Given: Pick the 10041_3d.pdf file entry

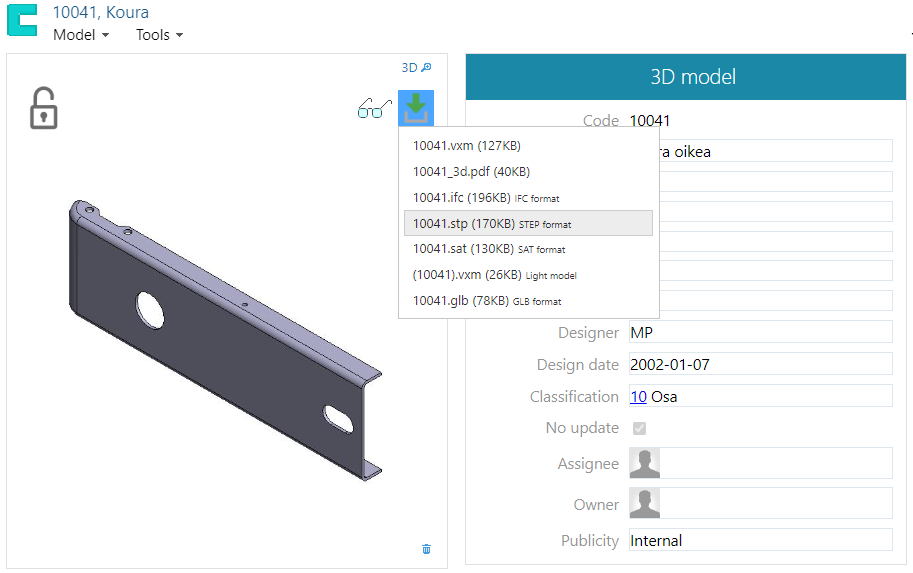Looking at the screenshot, I should point(471,172).
